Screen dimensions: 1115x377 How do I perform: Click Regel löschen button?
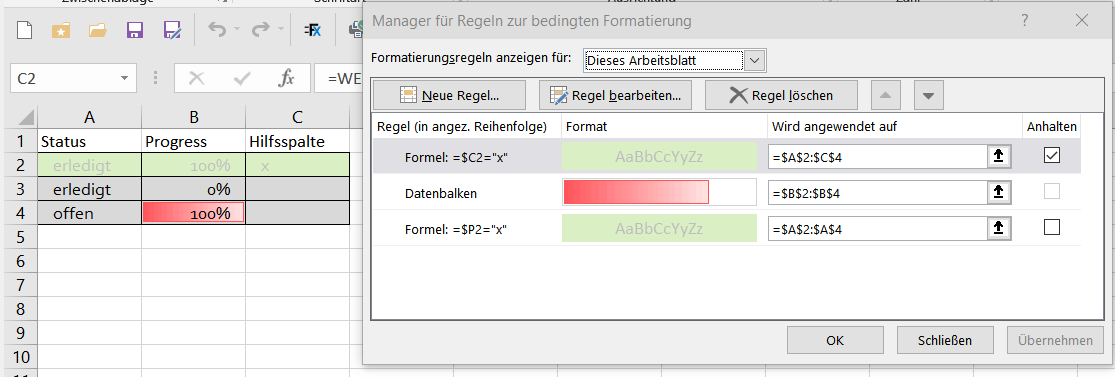(x=781, y=95)
